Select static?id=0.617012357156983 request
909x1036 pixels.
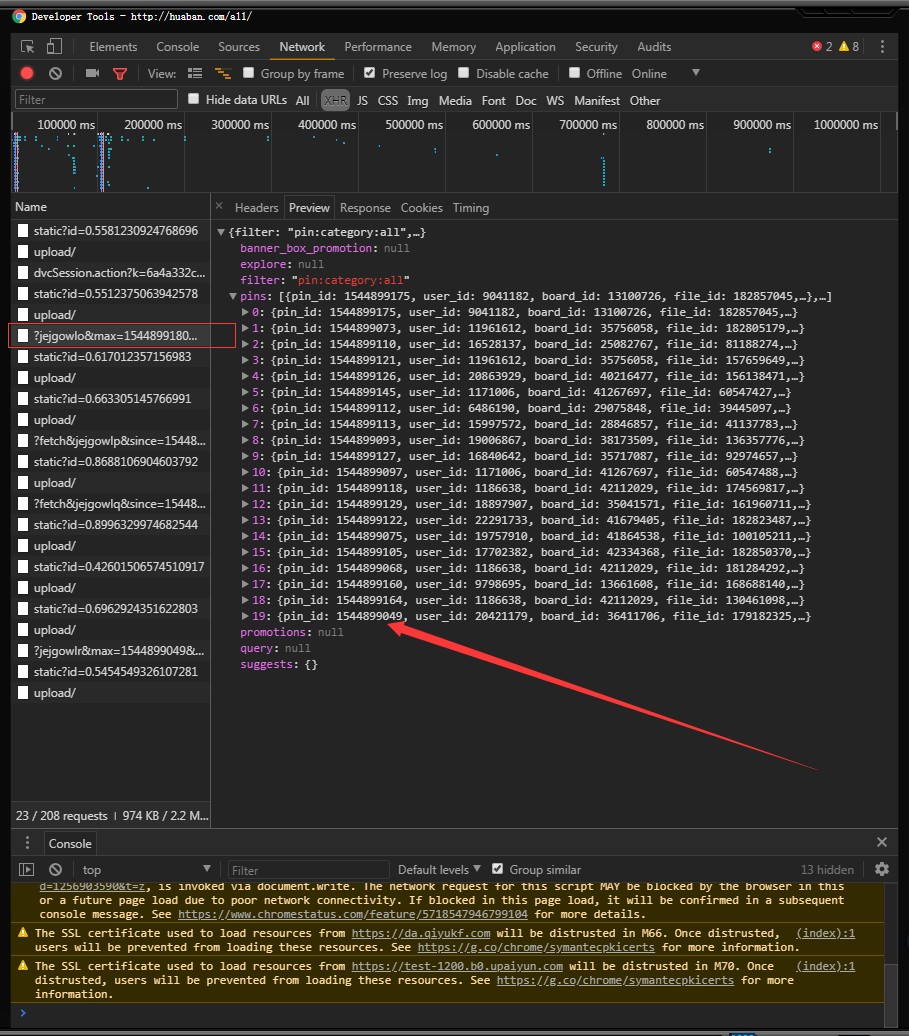point(112,357)
